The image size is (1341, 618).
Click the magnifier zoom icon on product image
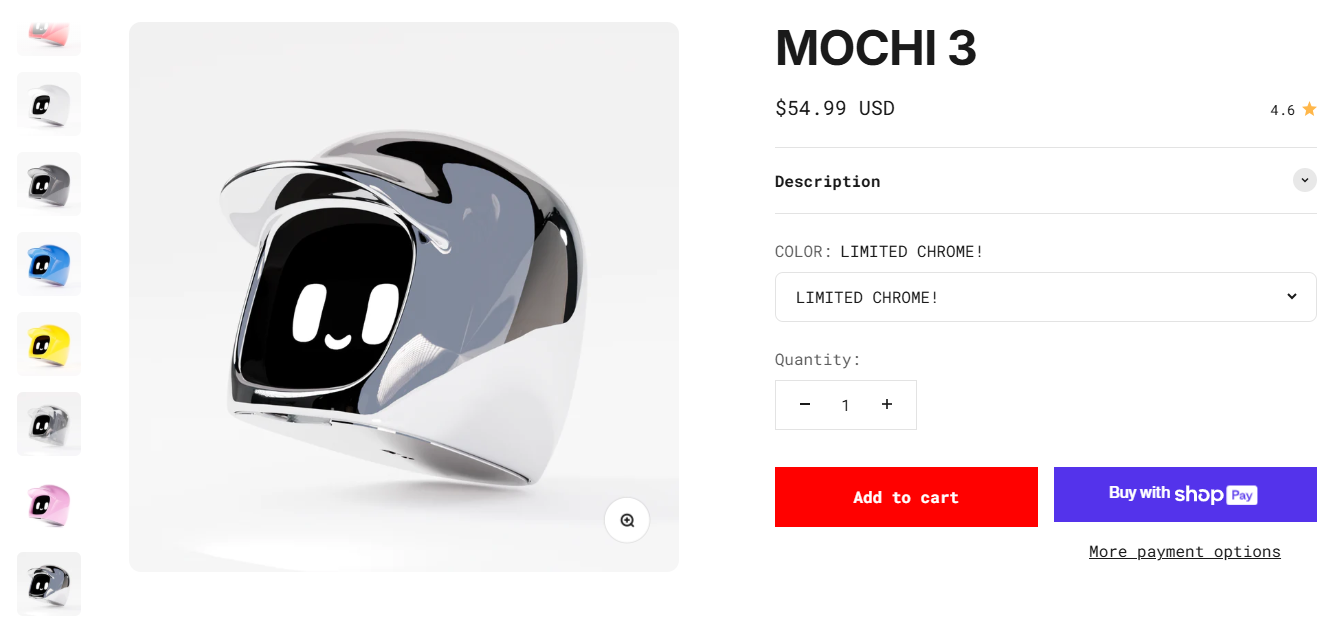[627, 520]
